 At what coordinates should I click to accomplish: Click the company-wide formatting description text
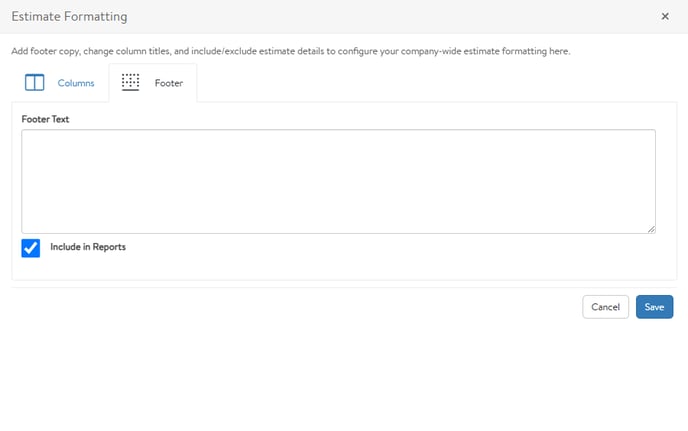click(x=290, y=51)
